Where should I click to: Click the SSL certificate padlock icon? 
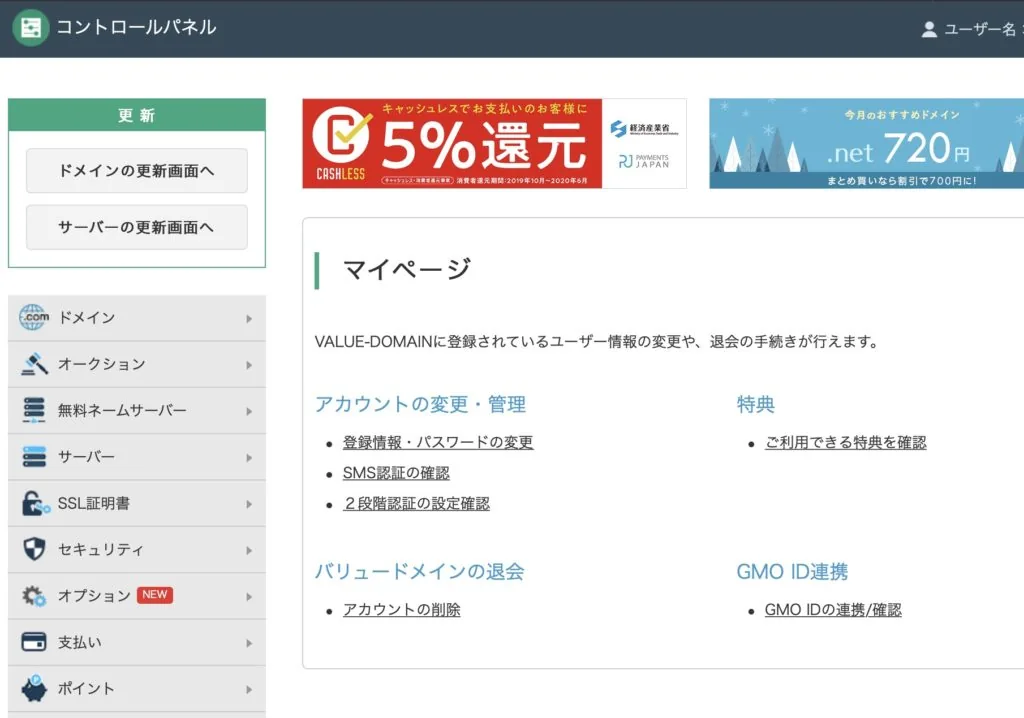click(35, 503)
